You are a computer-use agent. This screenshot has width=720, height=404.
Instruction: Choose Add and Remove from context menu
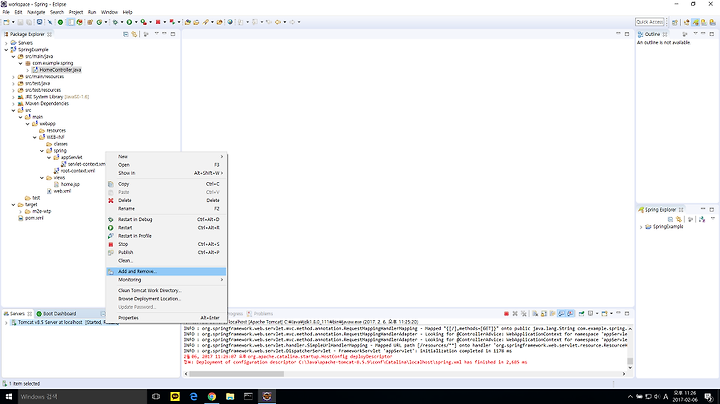coord(166,271)
